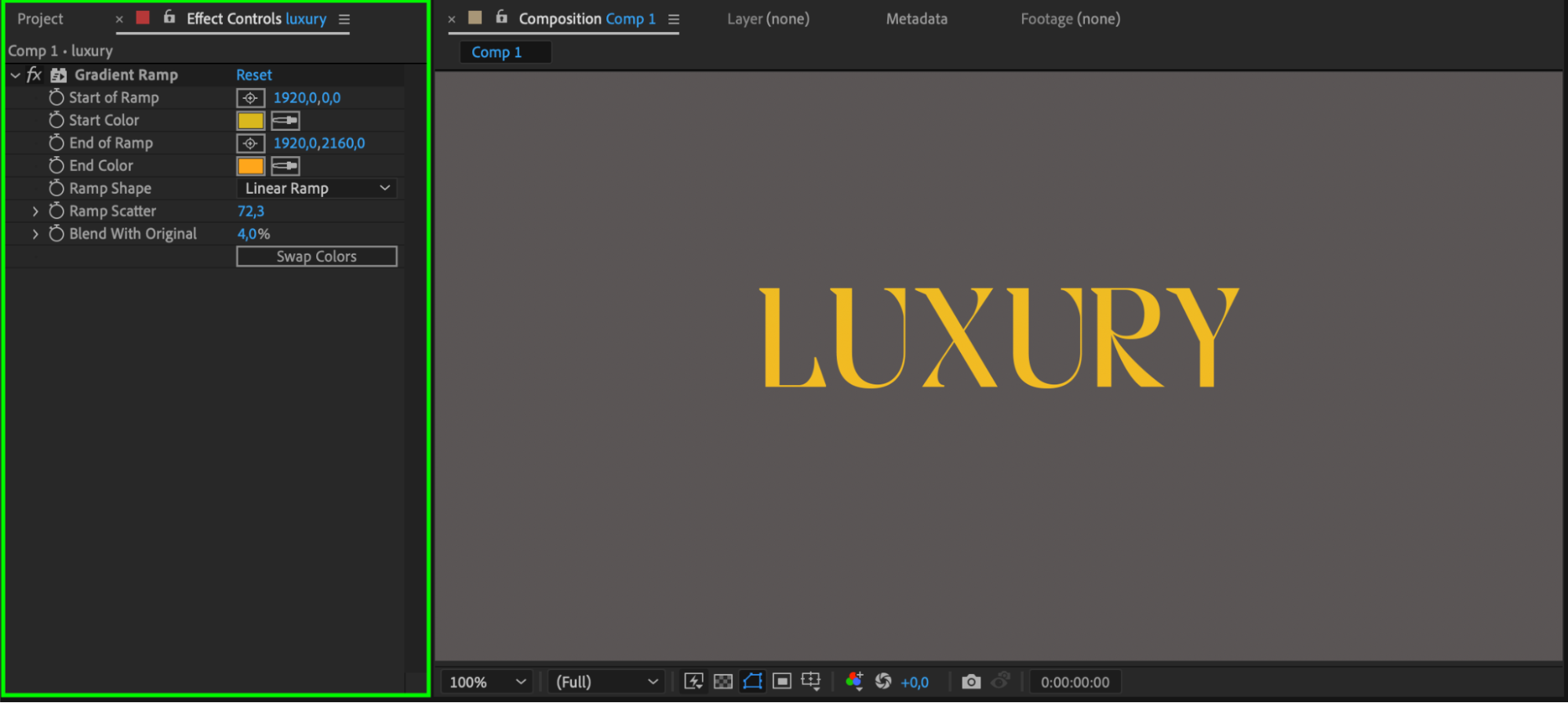
Task: Click the Start of Ramp point picker crosshair
Action: (x=250, y=98)
